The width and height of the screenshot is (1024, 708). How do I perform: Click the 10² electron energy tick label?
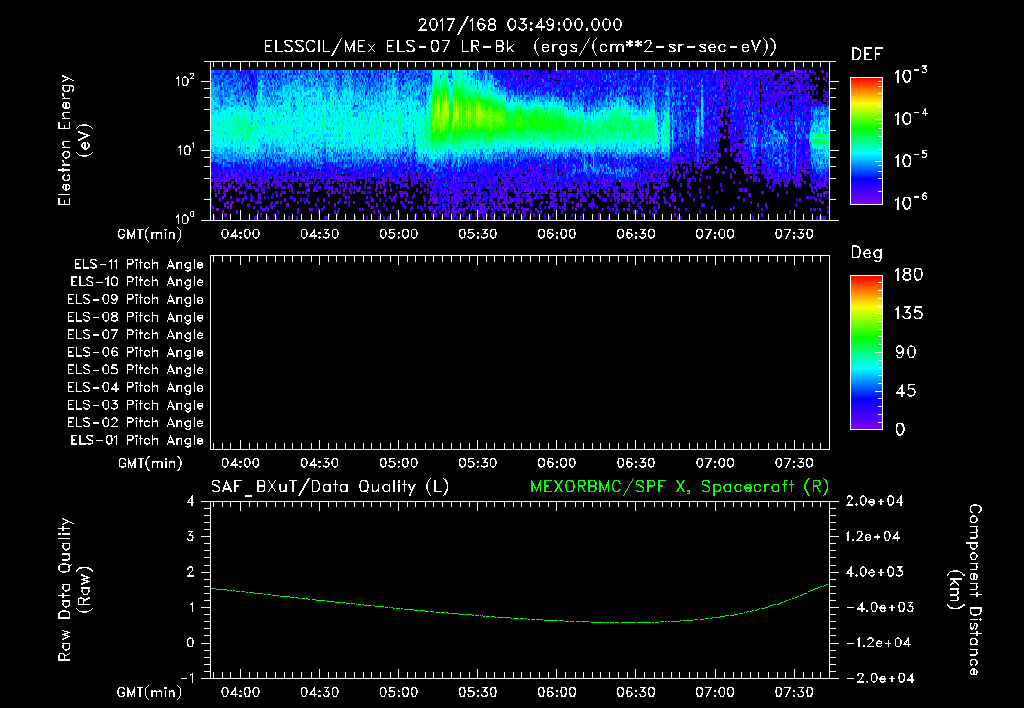tap(185, 82)
